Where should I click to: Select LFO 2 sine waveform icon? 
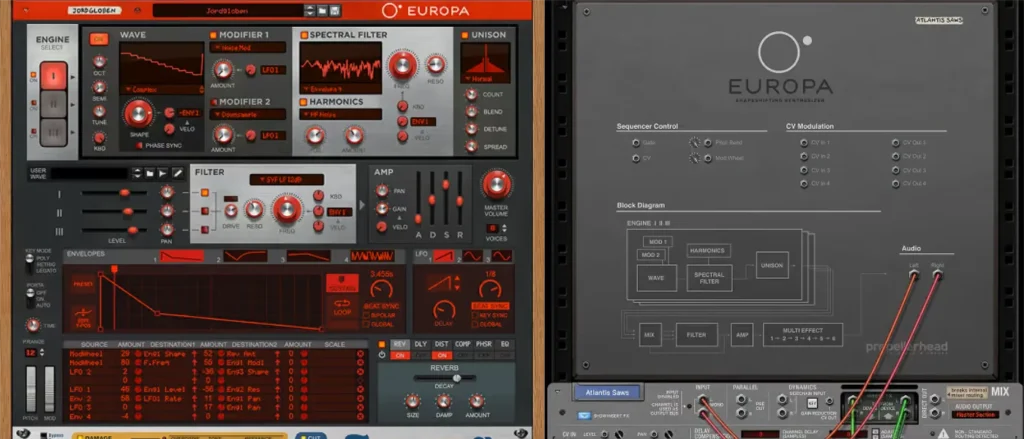[x=473, y=256]
